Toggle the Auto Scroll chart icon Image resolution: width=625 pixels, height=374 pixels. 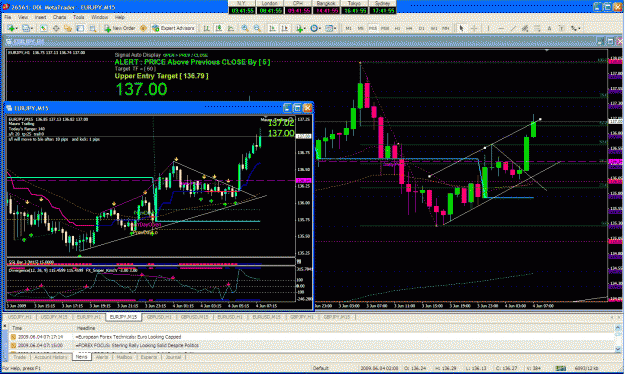[x=272, y=28]
